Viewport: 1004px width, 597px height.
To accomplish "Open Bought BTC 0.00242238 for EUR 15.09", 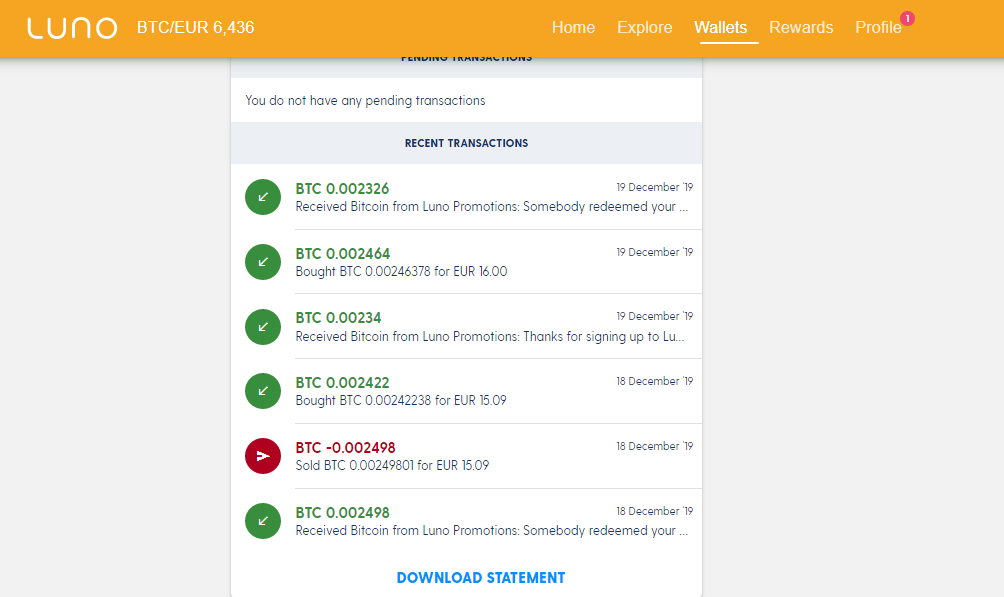I will coord(401,400).
